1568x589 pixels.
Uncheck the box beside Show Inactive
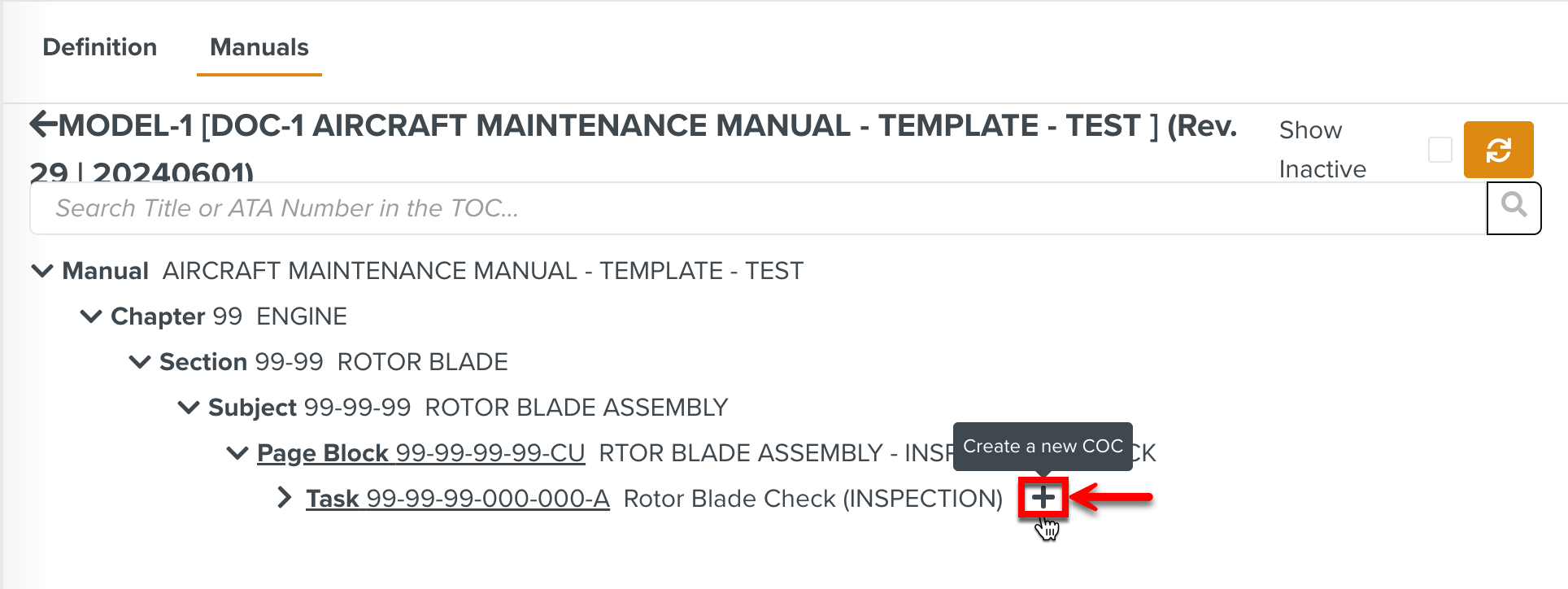(x=1442, y=150)
